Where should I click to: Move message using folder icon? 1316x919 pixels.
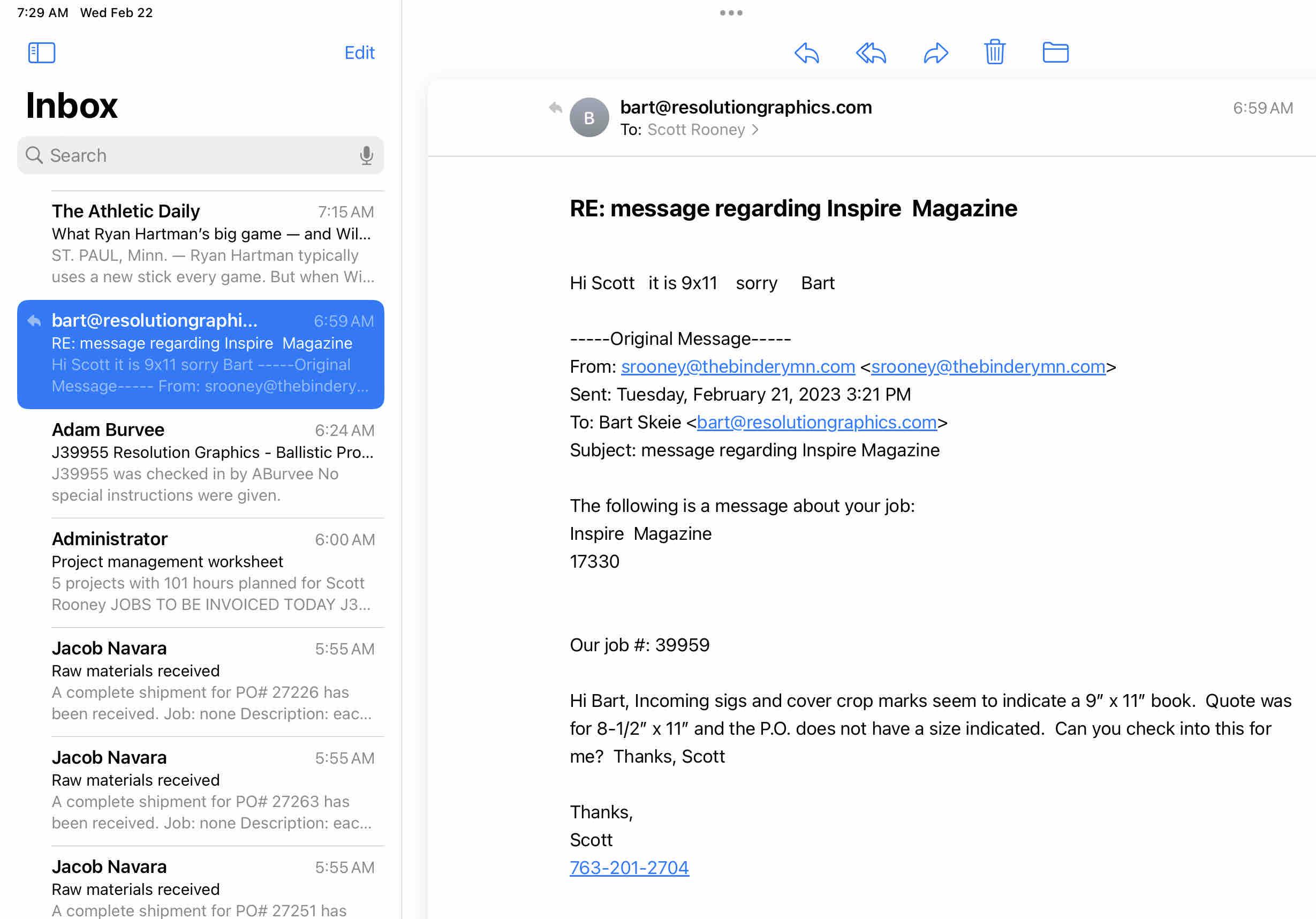click(1055, 52)
